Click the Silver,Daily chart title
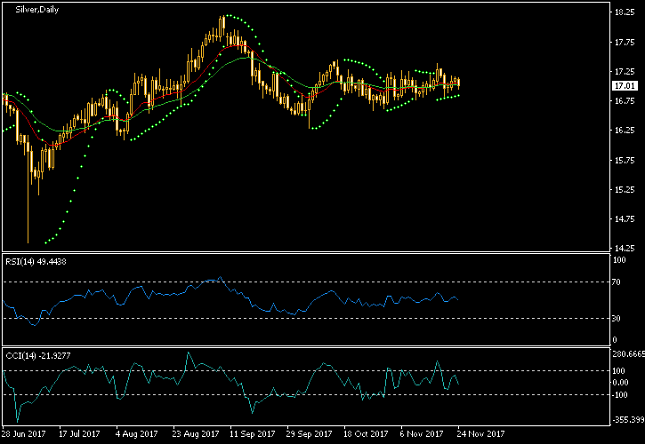 point(37,10)
